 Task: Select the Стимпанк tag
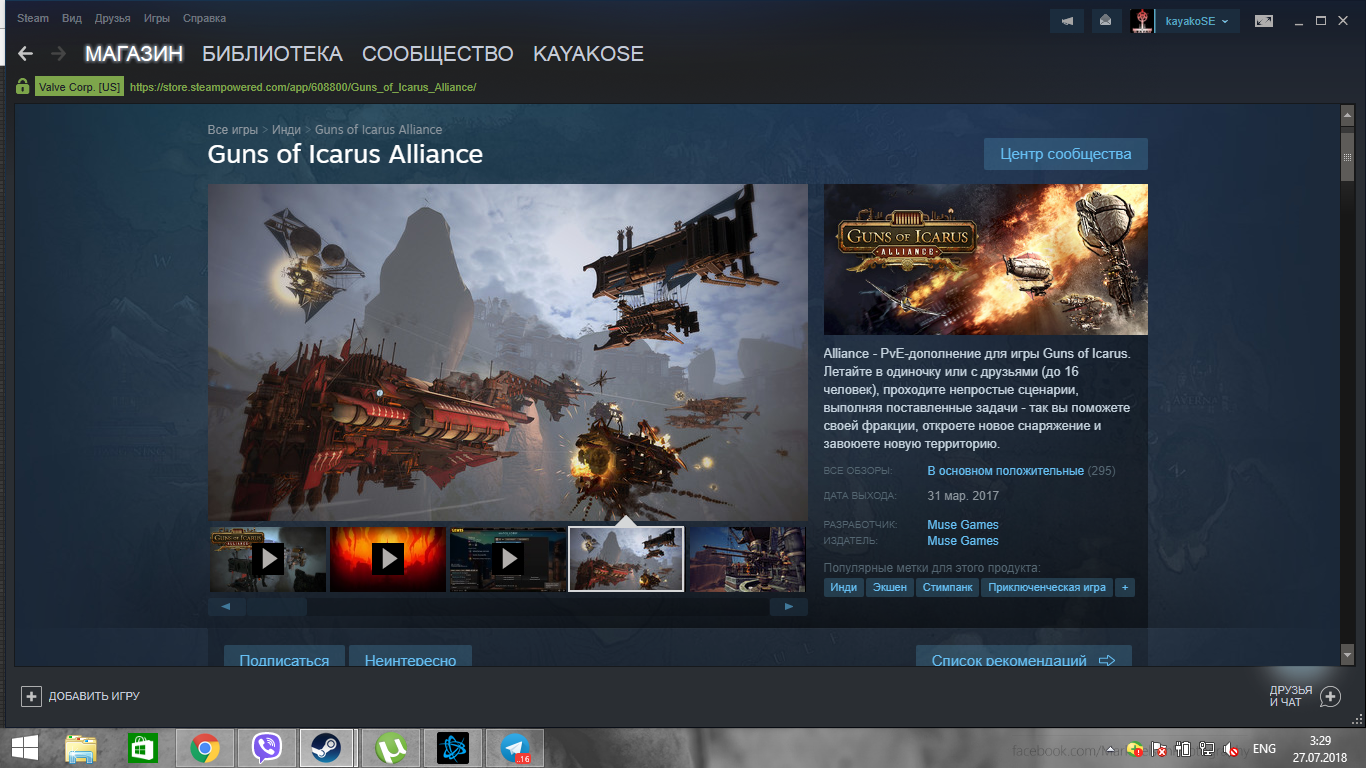(x=947, y=587)
